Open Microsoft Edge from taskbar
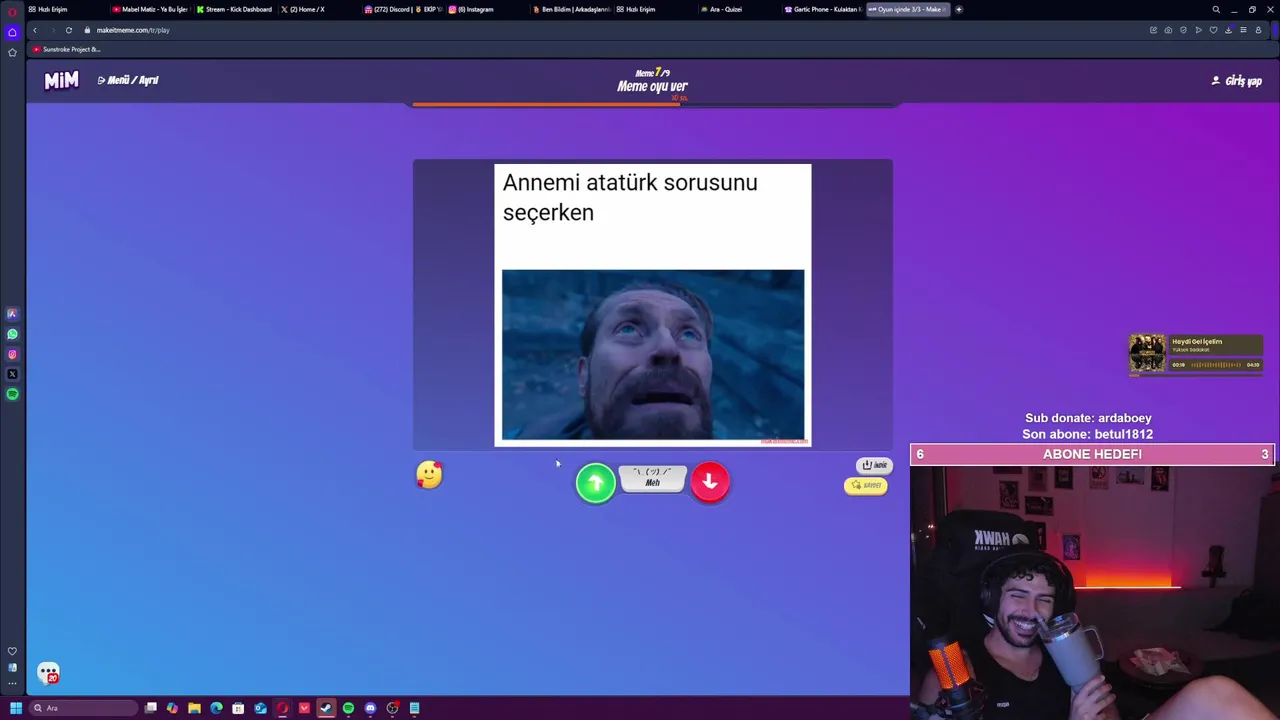This screenshot has width=1280, height=720. (x=216, y=708)
